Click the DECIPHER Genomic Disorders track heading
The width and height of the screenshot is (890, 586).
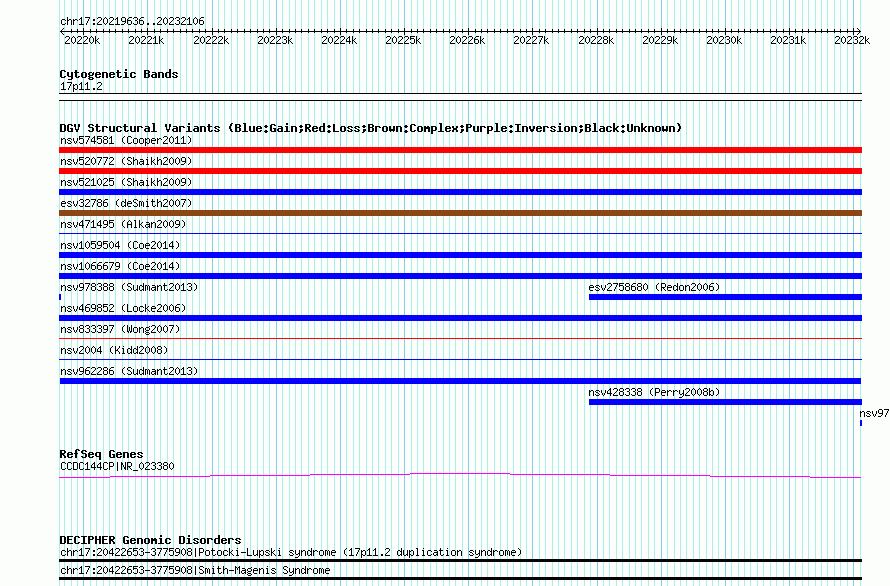(x=150, y=540)
